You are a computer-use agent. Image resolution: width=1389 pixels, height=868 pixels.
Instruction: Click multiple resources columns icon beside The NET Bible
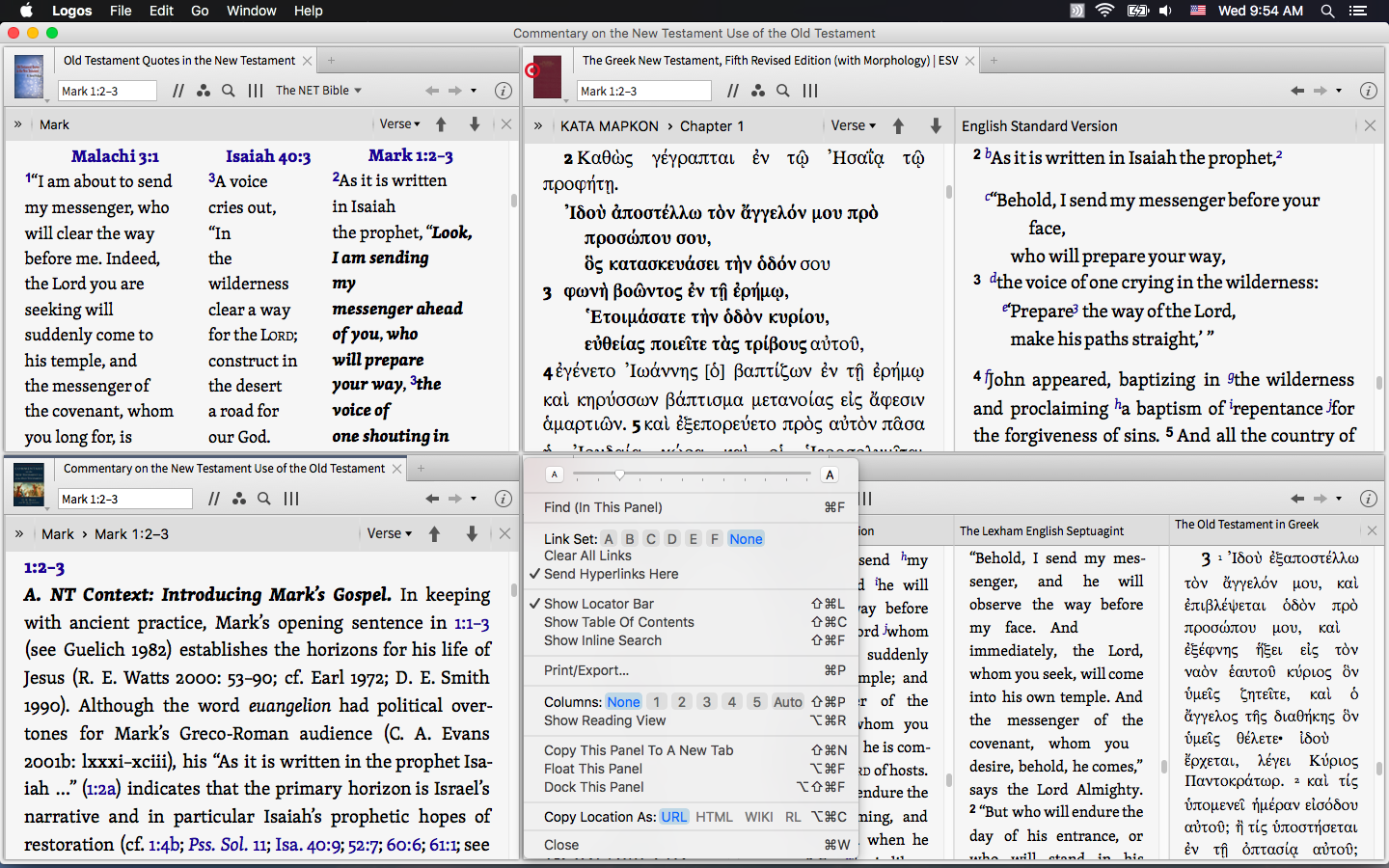click(256, 91)
